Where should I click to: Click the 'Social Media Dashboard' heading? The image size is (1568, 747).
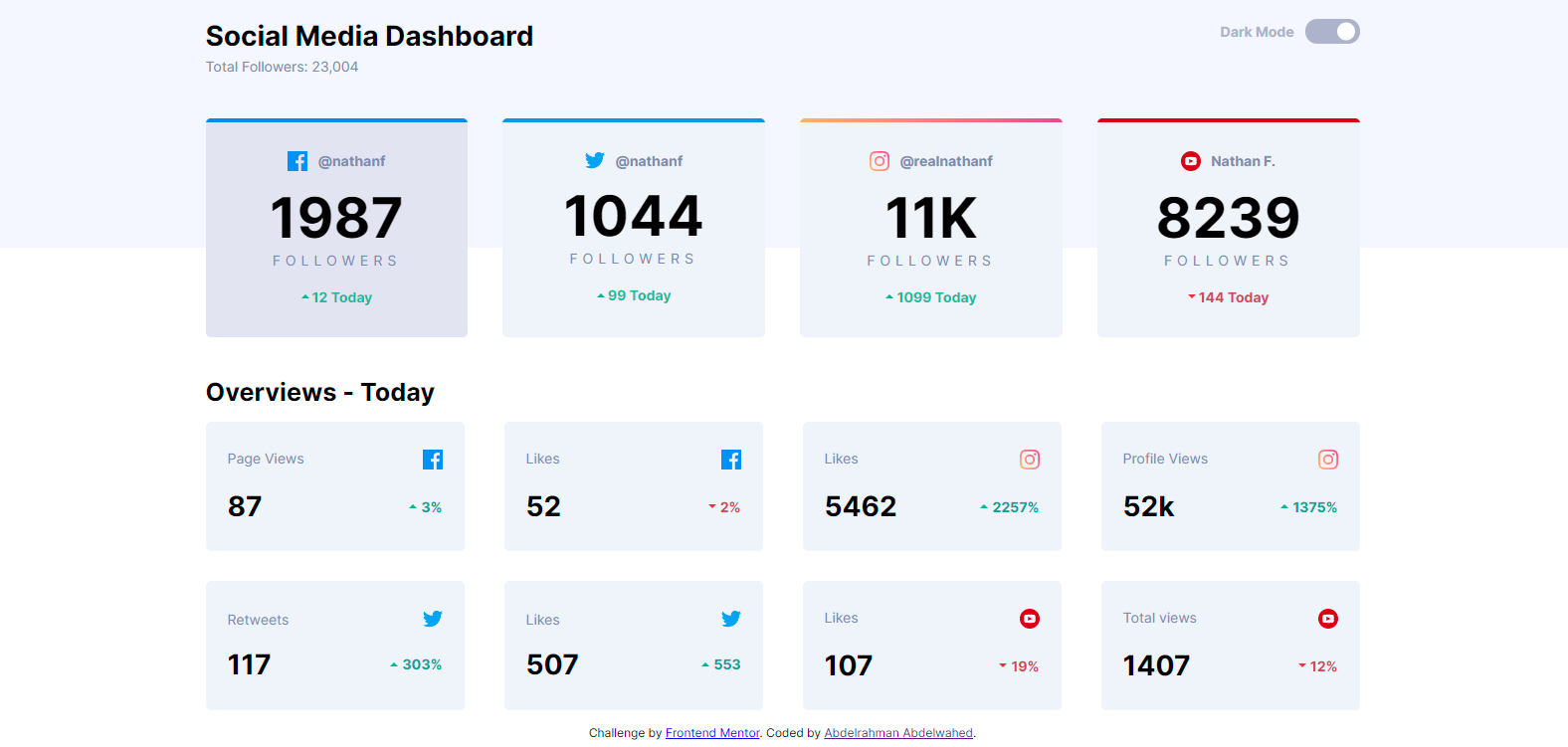(369, 36)
